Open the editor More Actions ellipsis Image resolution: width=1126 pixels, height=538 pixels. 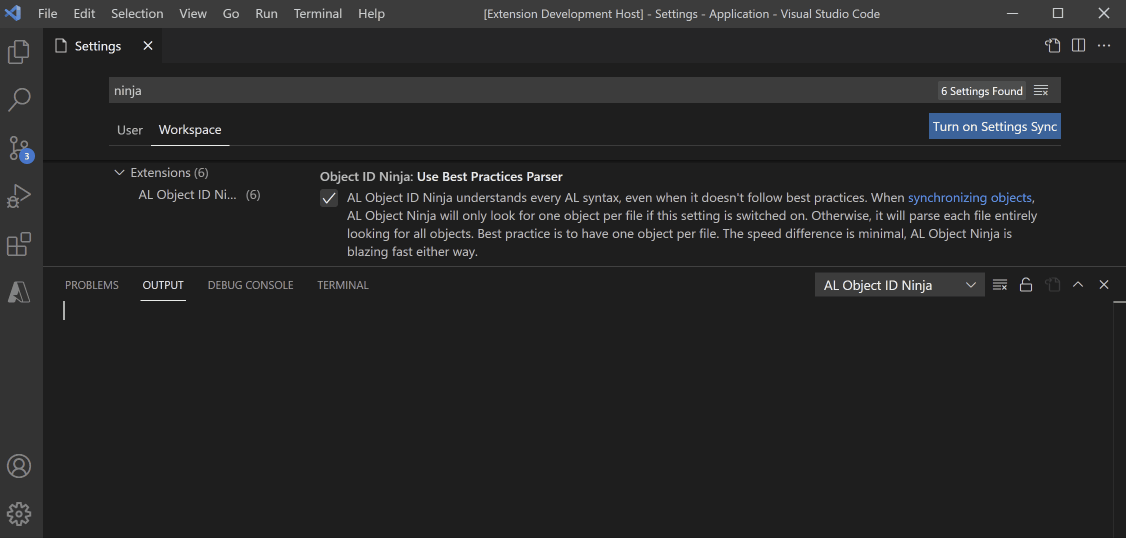[x=1104, y=46]
